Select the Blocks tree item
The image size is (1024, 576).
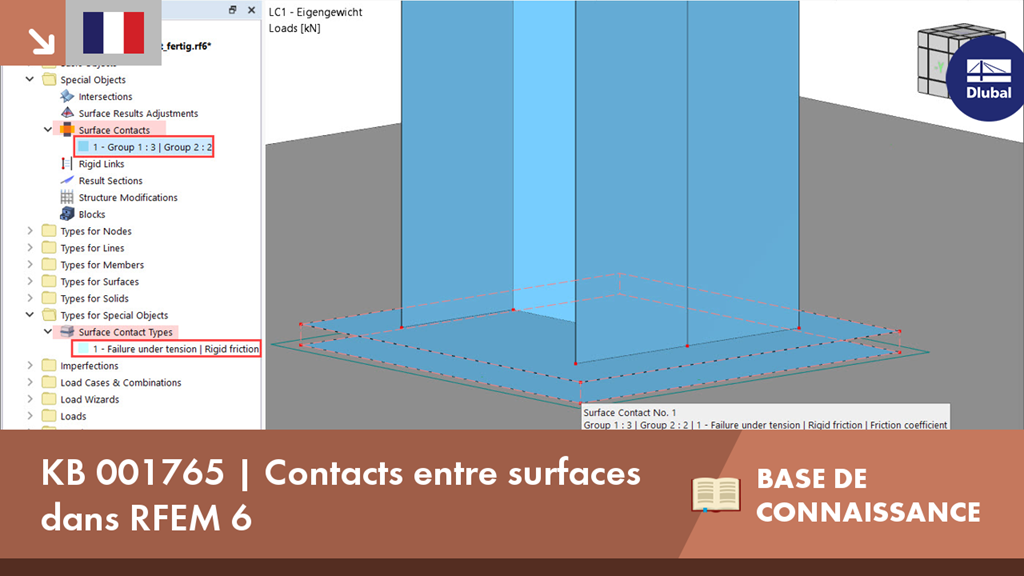[x=91, y=214]
